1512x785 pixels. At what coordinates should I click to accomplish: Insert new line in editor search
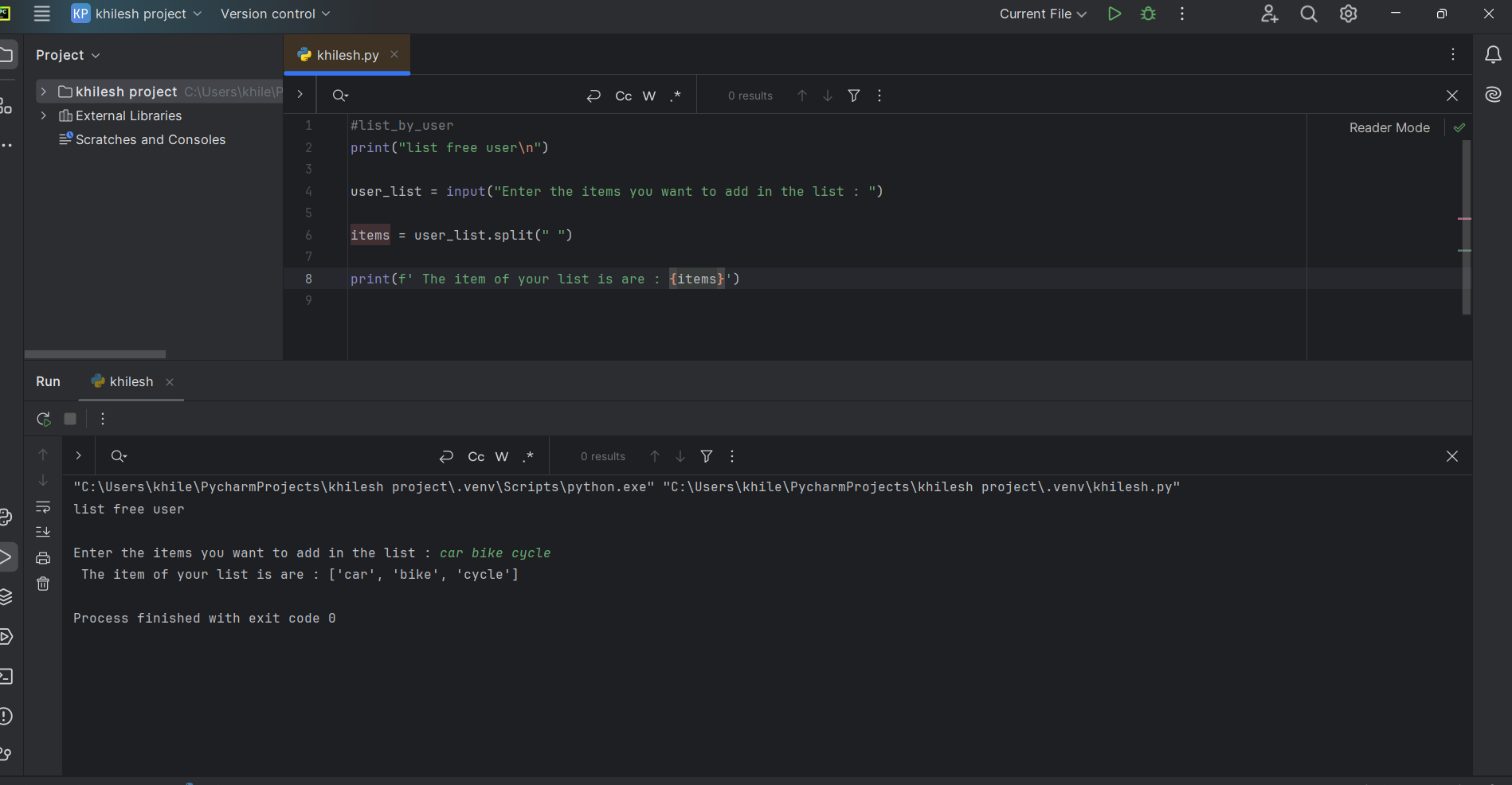pyautogui.click(x=593, y=96)
